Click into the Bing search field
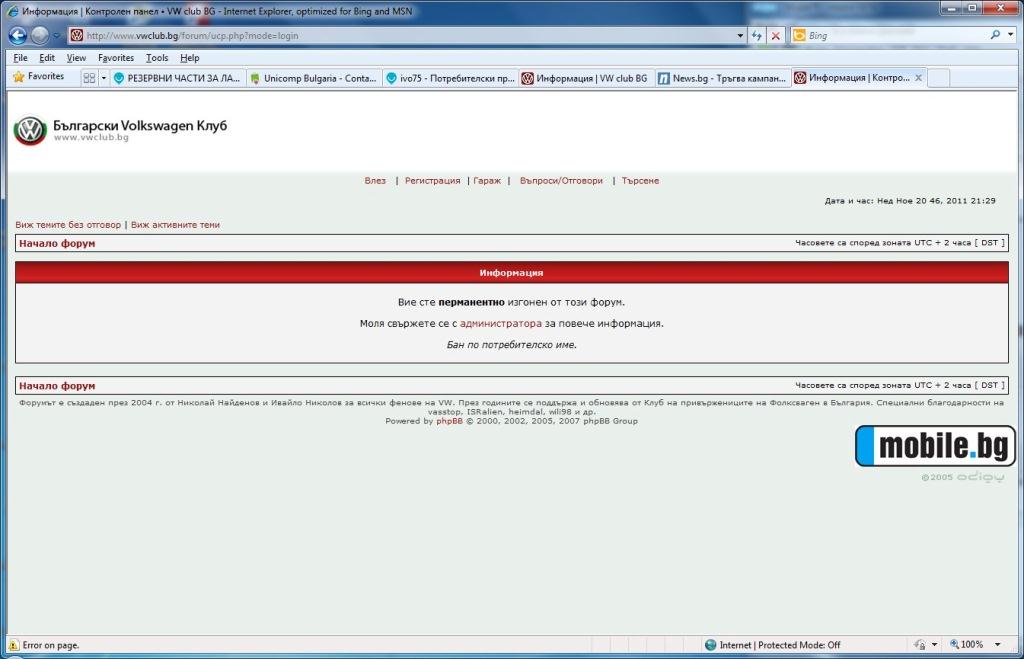The width and height of the screenshot is (1024, 659). pos(890,35)
